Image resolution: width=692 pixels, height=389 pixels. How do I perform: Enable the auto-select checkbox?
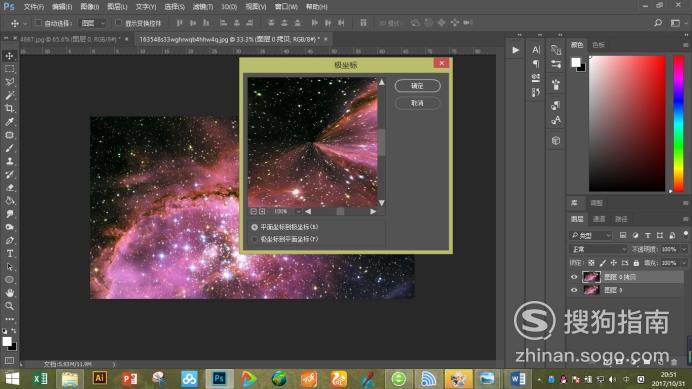(38, 23)
